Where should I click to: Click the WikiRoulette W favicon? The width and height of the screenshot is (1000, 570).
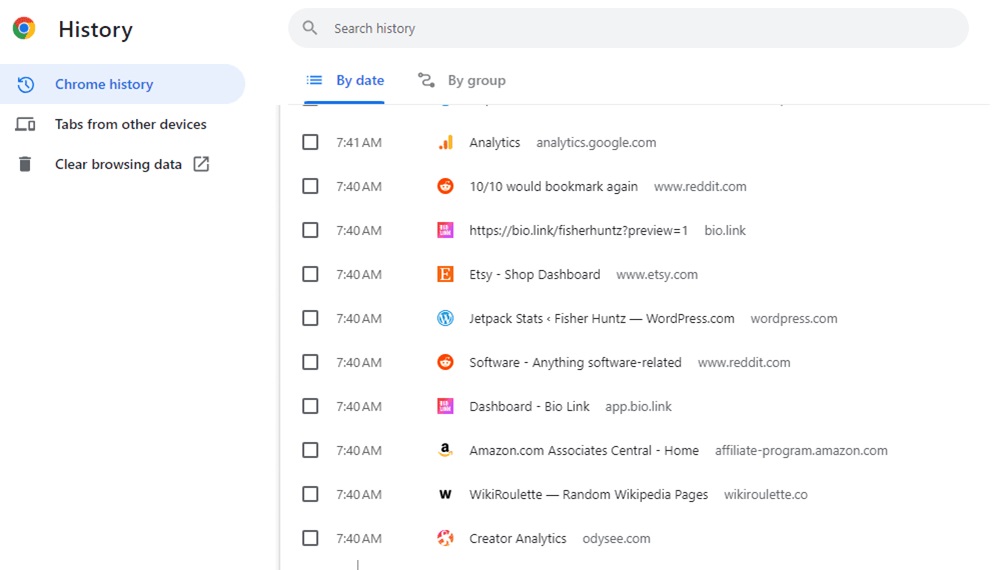(x=445, y=495)
